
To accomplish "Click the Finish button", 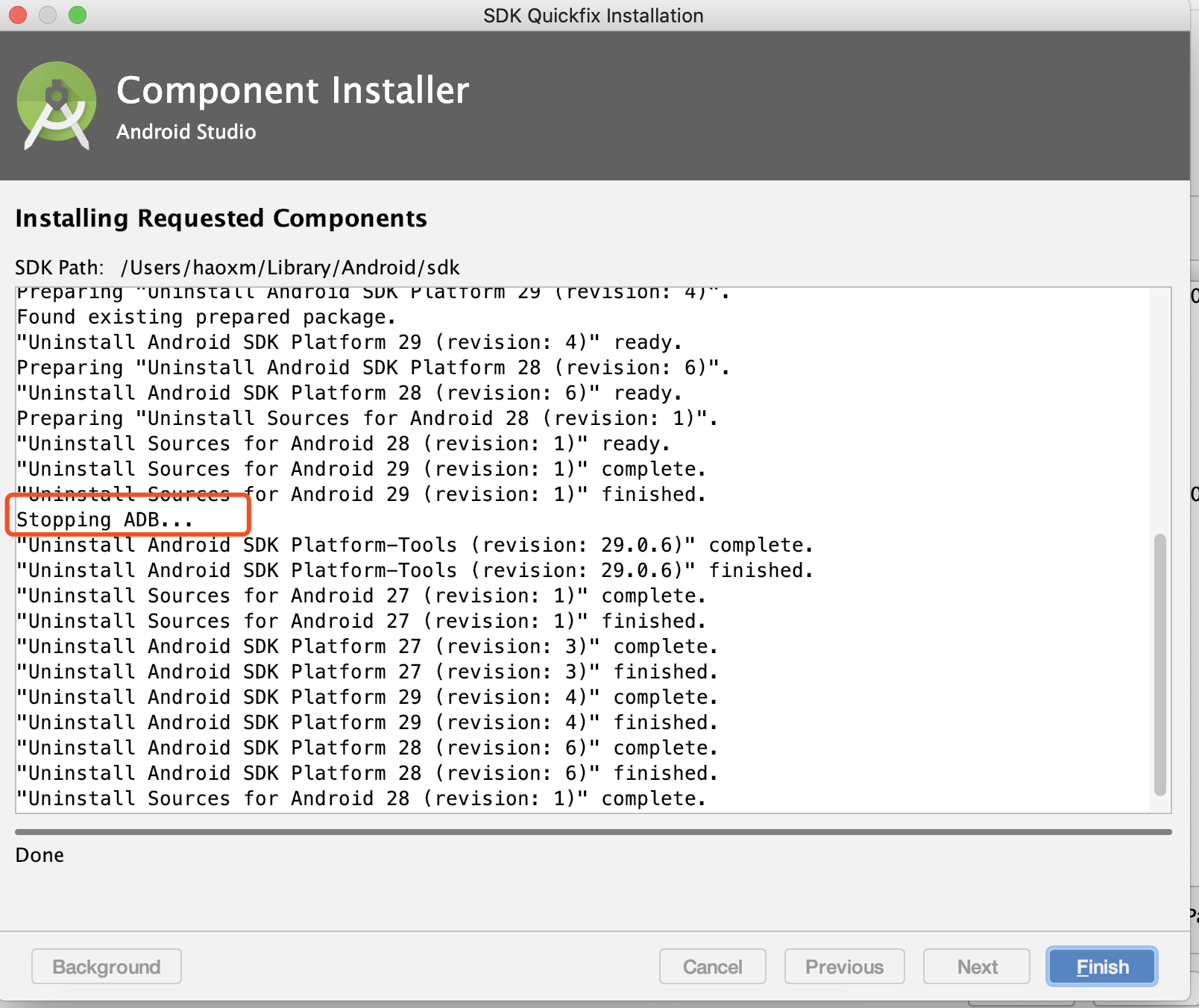I will [x=1101, y=966].
